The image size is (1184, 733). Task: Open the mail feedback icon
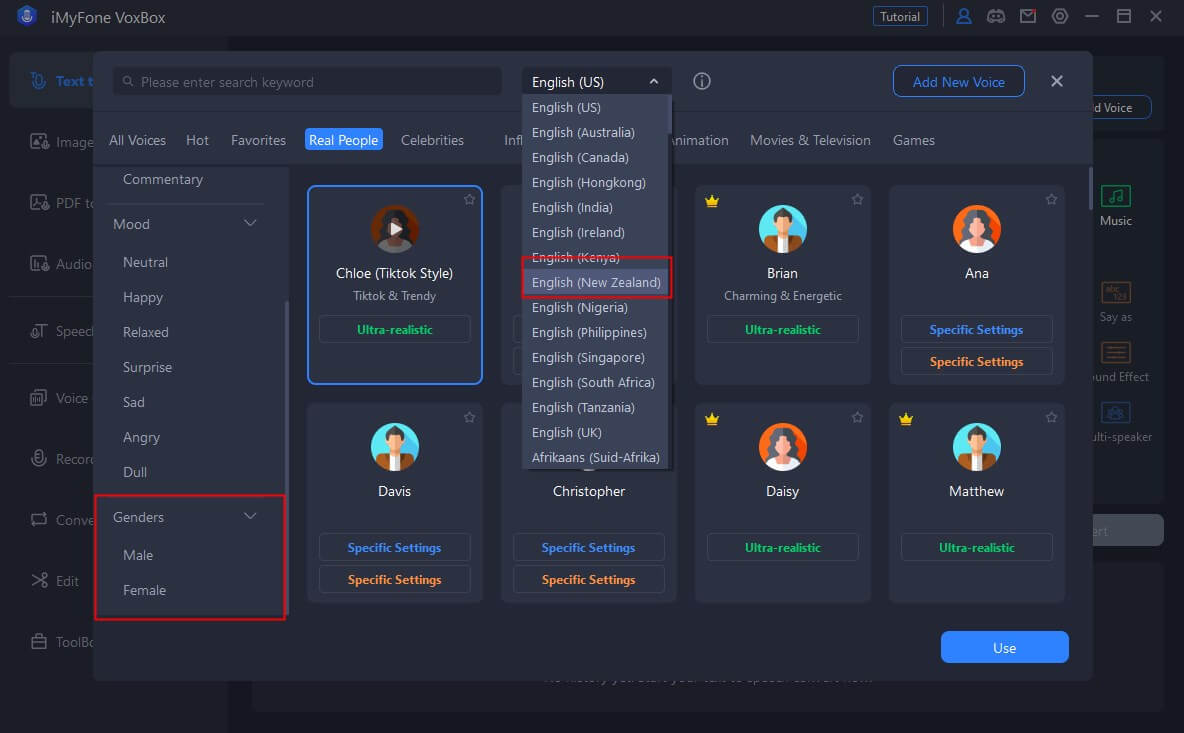[x=1028, y=17]
